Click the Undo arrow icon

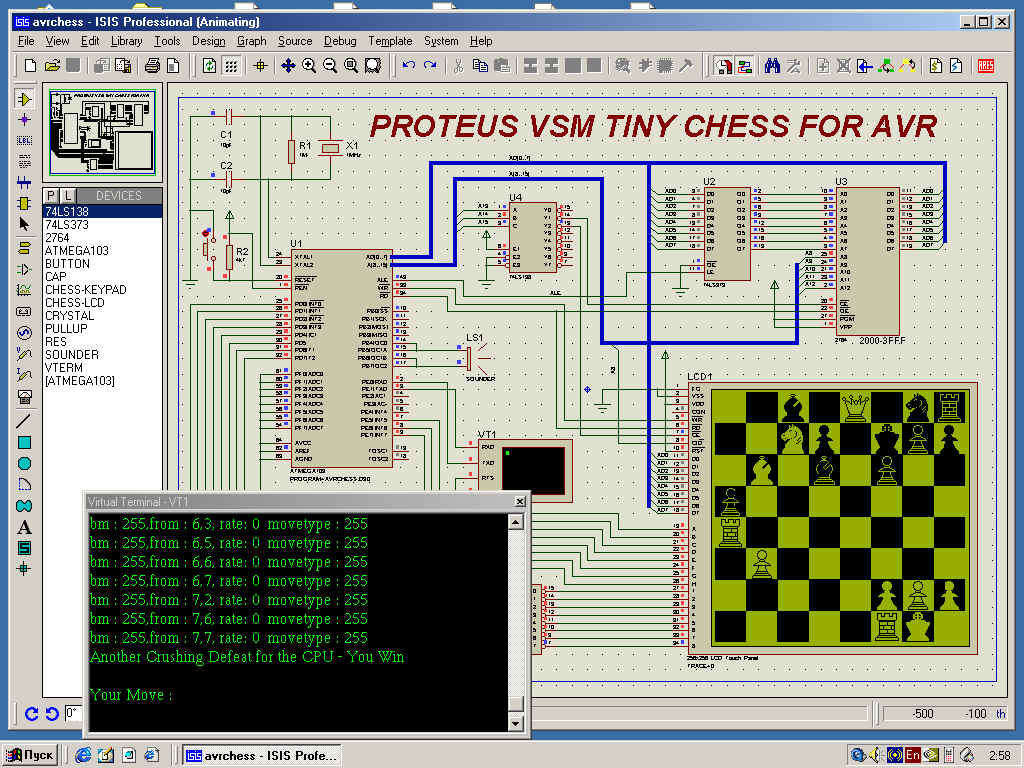[x=408, y=66]
